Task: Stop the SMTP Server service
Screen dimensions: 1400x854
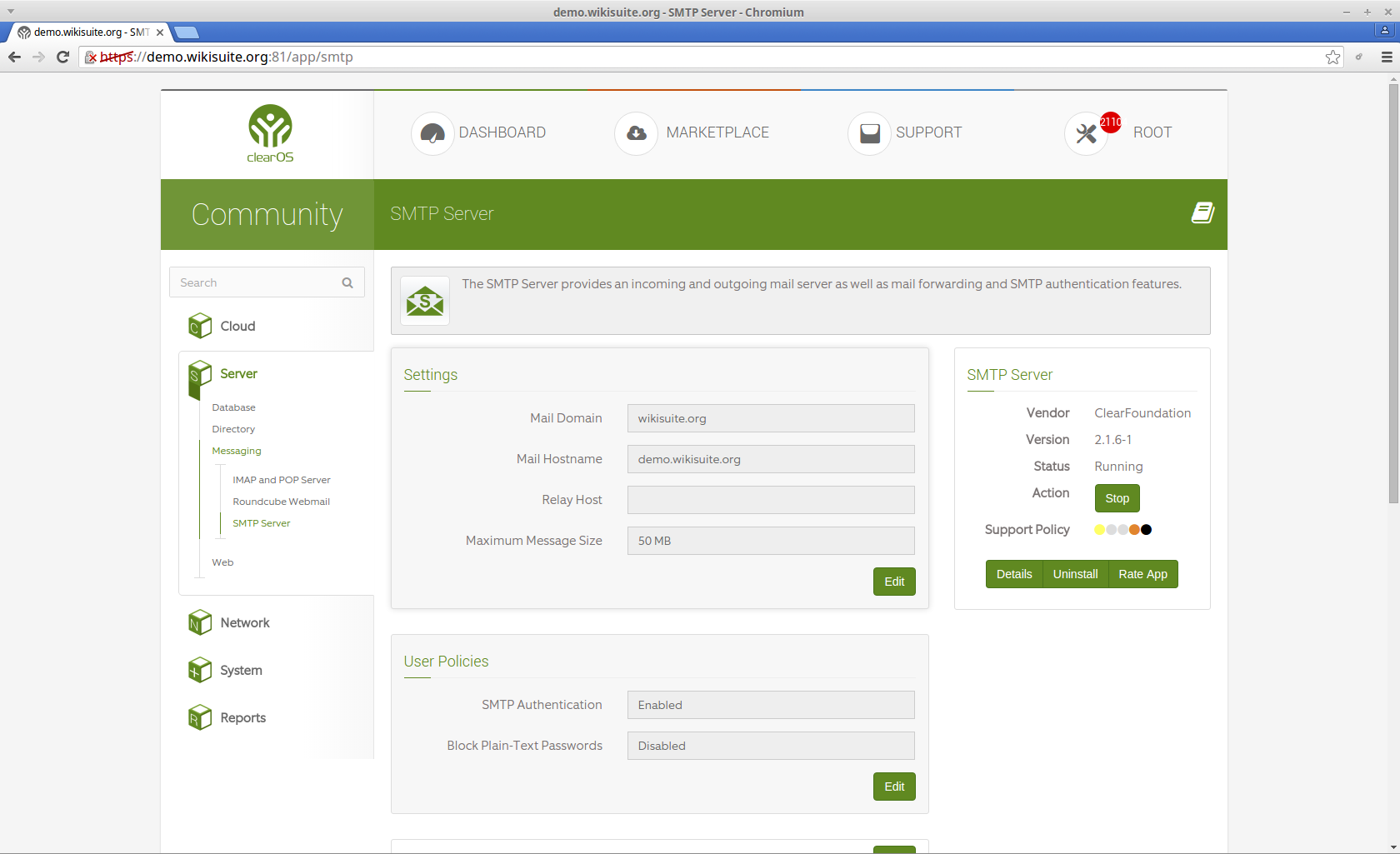Action: 1117,498
